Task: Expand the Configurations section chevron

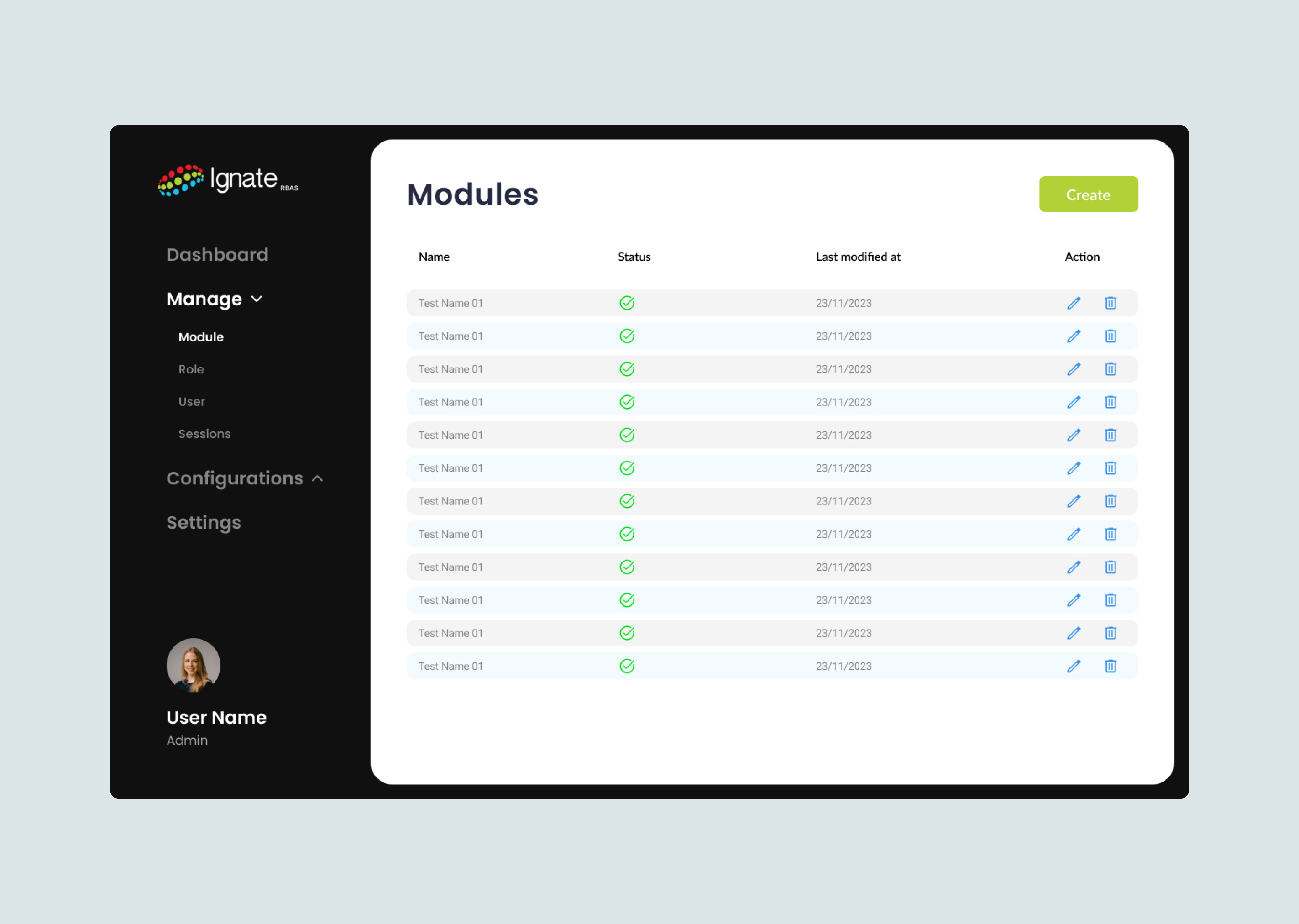Action: [x=317, y=478]
